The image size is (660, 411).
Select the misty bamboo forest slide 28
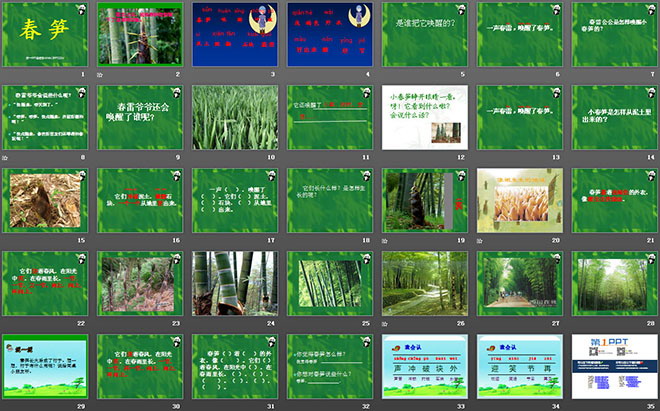614,283
